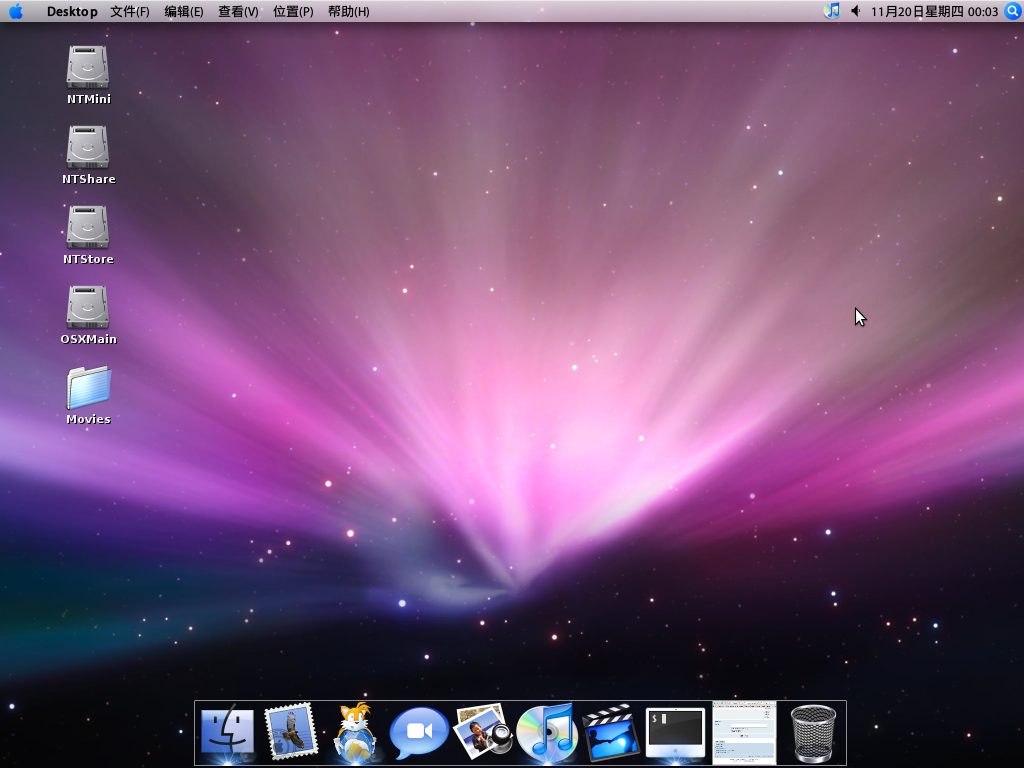Select the NTMini drive icon

tap(88, 67)
